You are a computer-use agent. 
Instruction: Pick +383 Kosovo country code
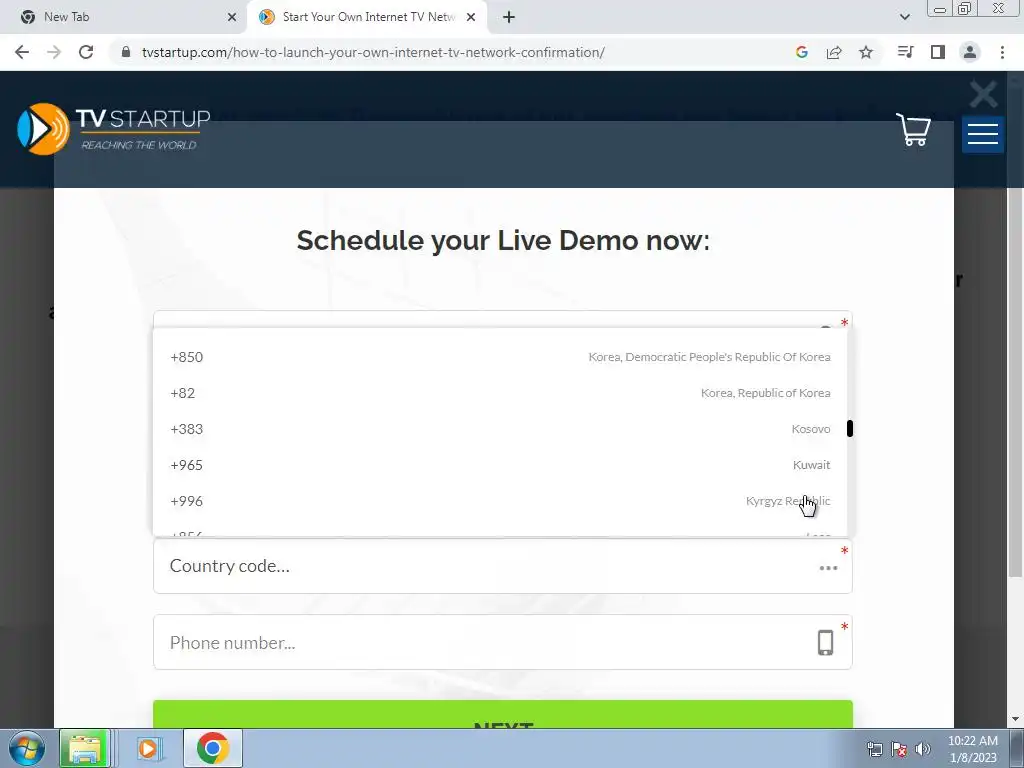coord(500,429)
